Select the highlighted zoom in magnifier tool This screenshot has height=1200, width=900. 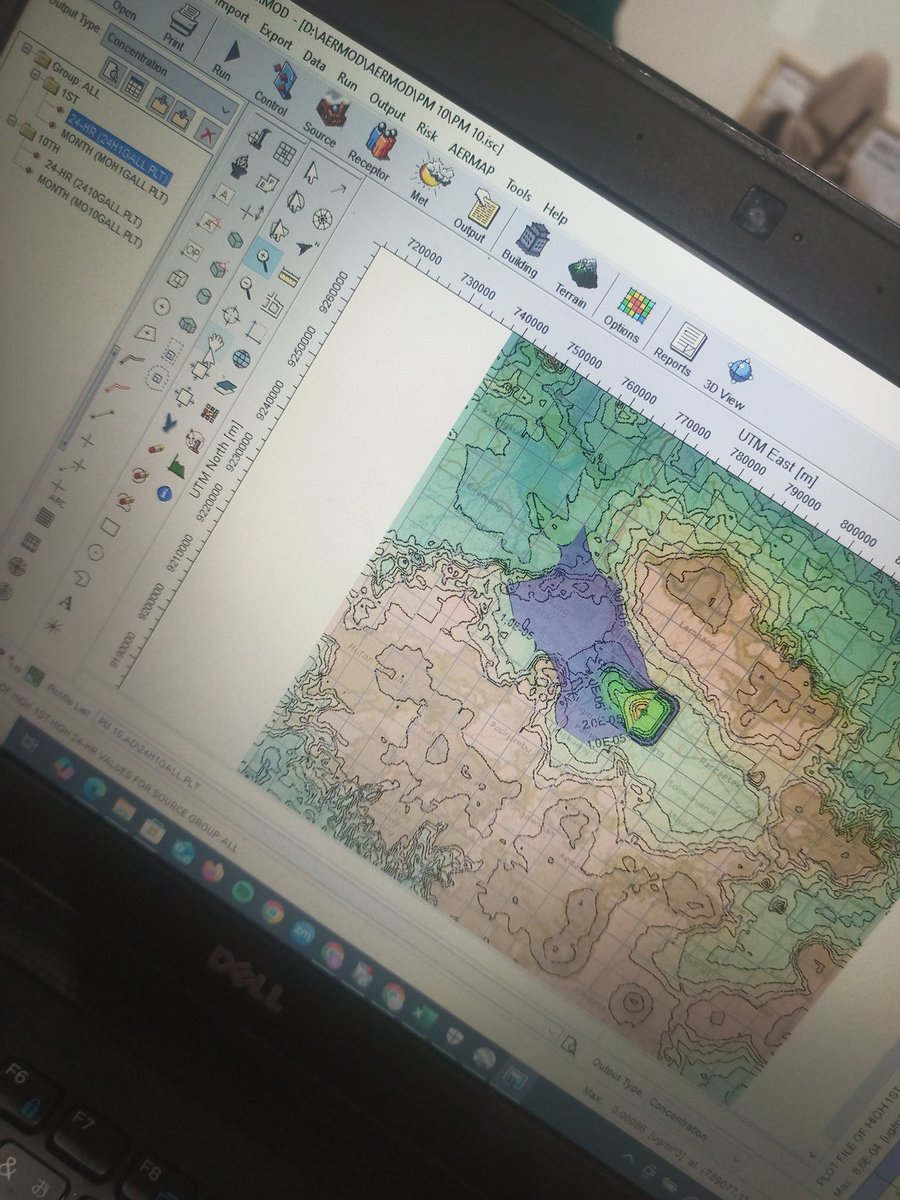click(265, 257)
